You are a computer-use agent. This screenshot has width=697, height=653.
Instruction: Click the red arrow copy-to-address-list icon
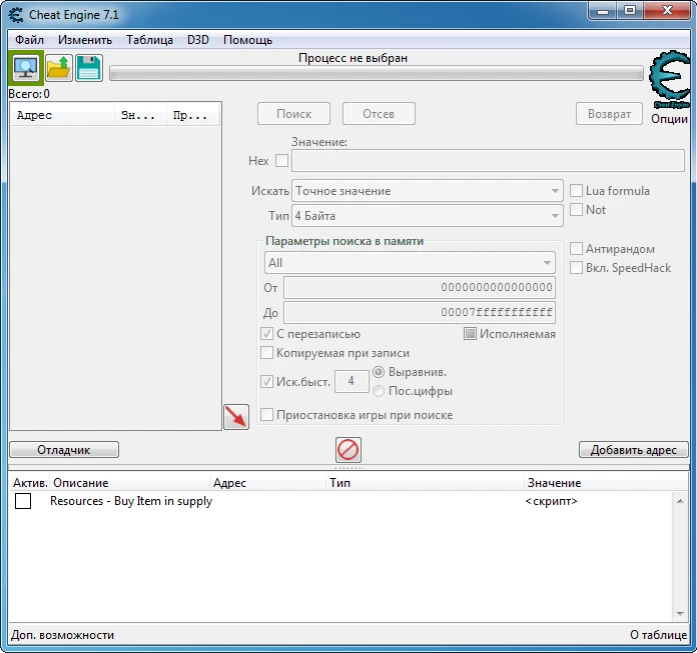pos(236,416)
